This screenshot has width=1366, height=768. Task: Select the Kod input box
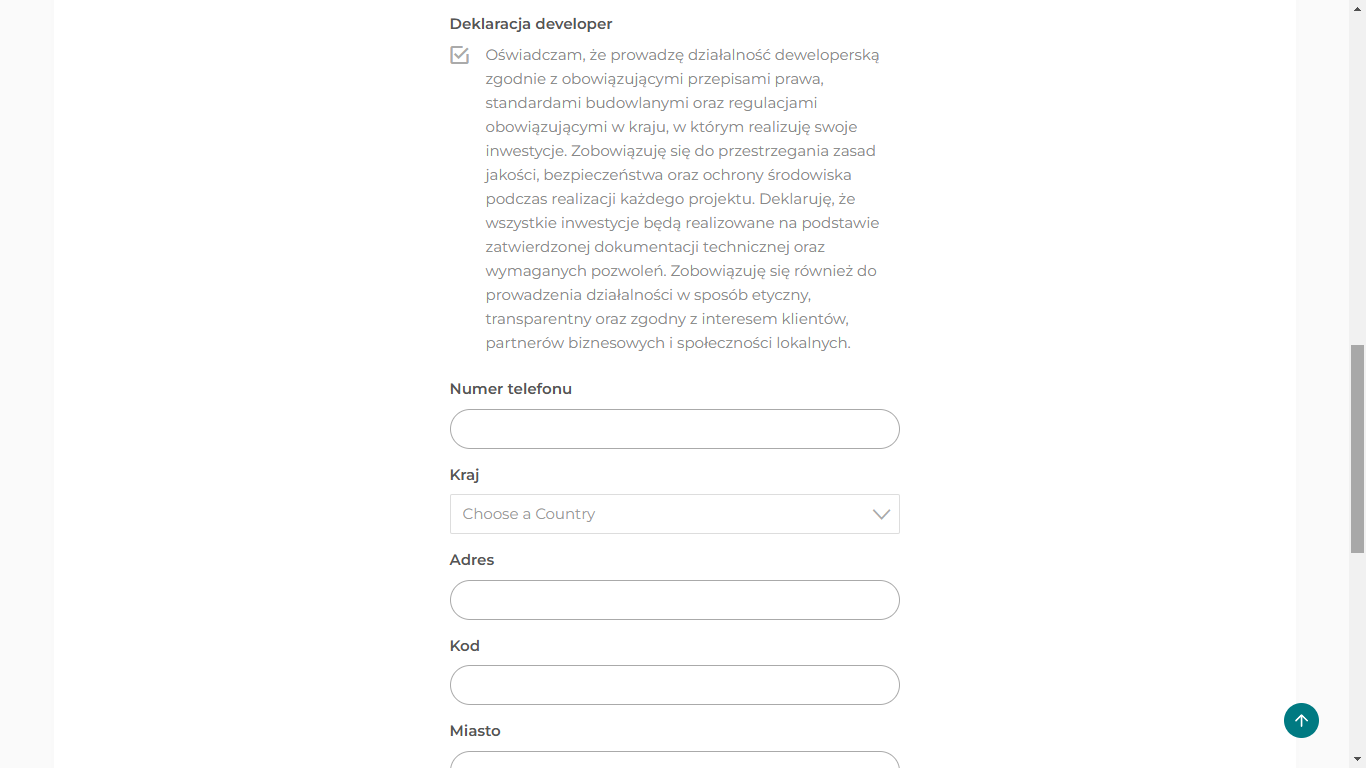click(675, 685)
